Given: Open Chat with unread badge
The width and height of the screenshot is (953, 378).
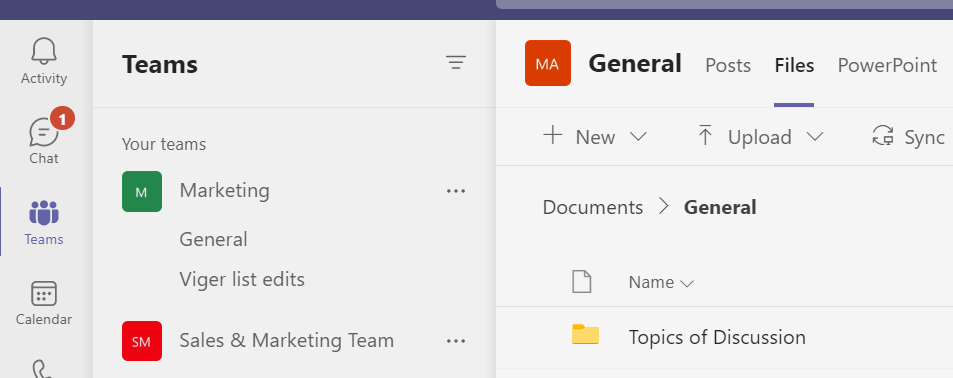Looking at the screenshot, I should [44, 137].
